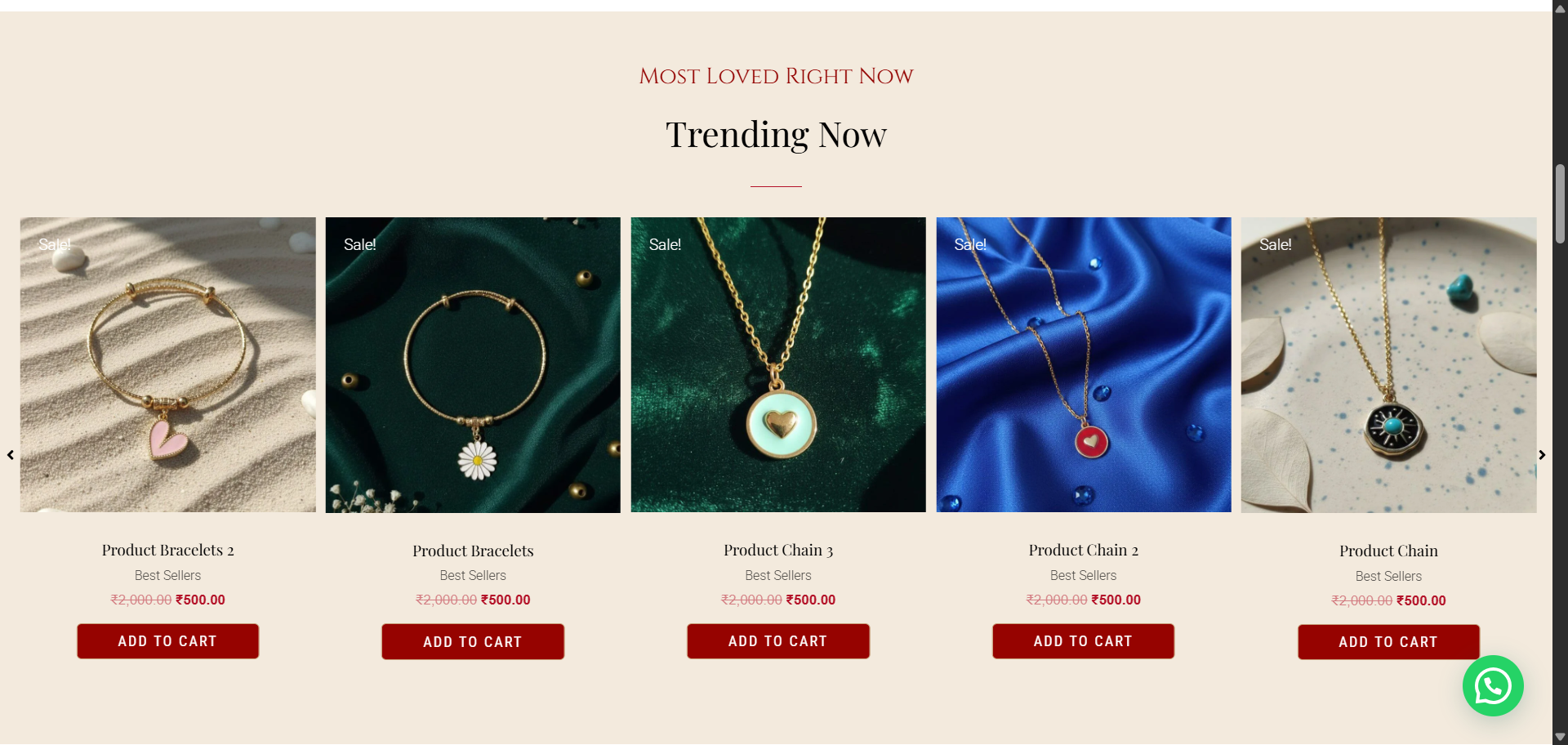
Task: Add Product Chain to cart
Action: [x=1388, y=642]
